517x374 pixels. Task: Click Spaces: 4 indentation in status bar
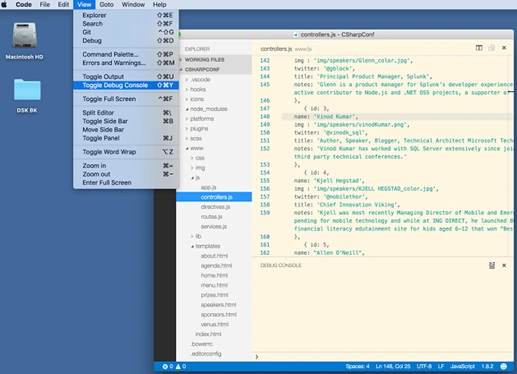pos(357,366)
